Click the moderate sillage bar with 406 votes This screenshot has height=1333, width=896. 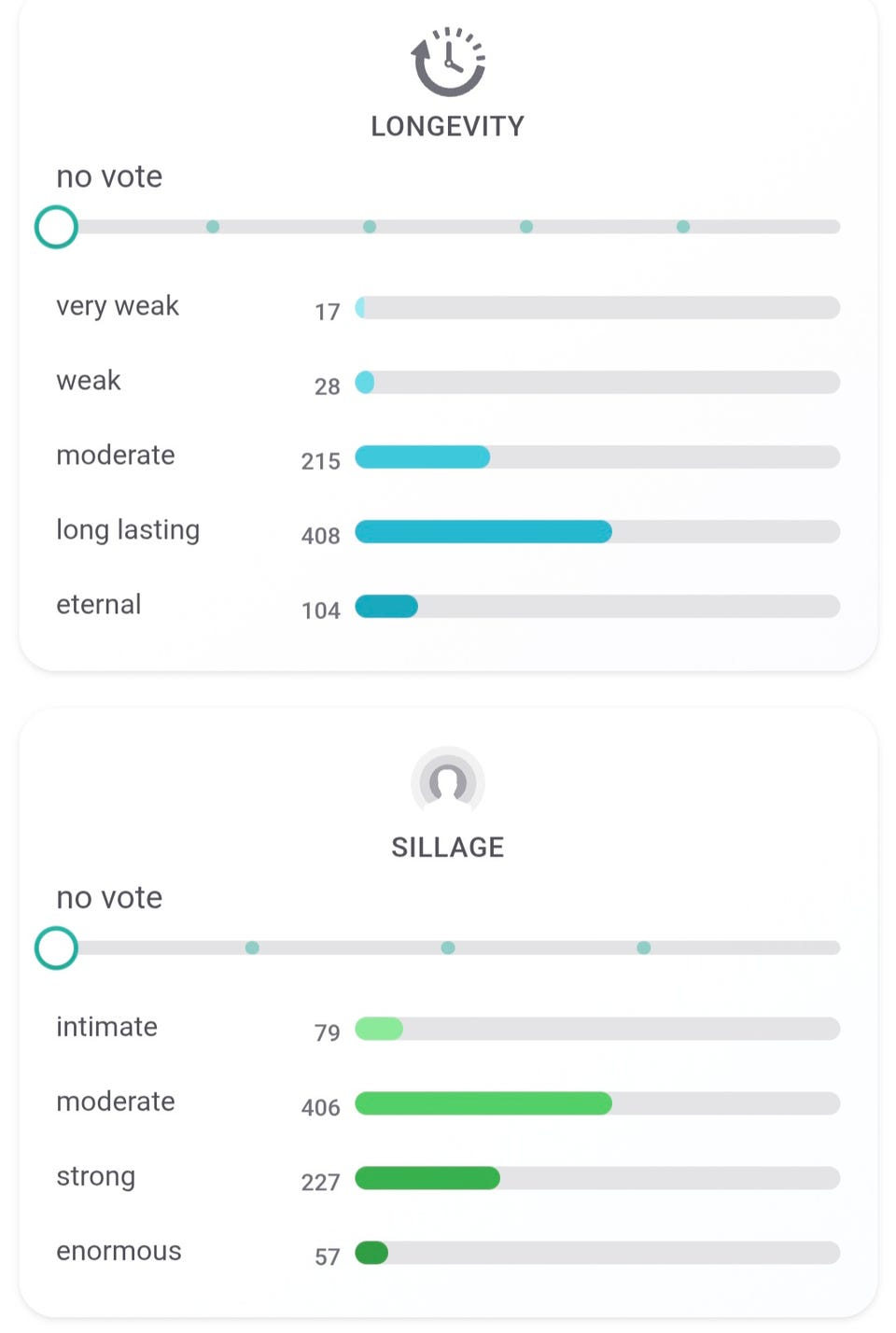click(x=597, y=1103)
